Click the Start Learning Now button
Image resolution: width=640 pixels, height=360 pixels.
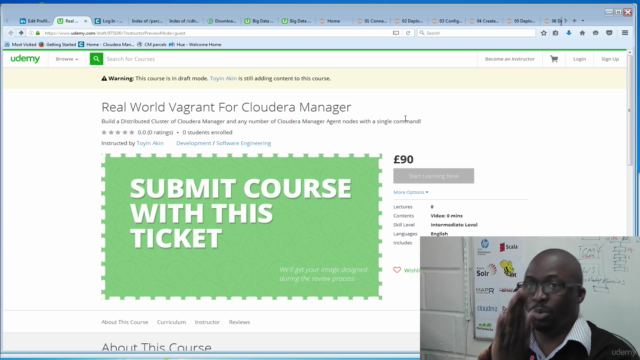click(x=433, y=176)
